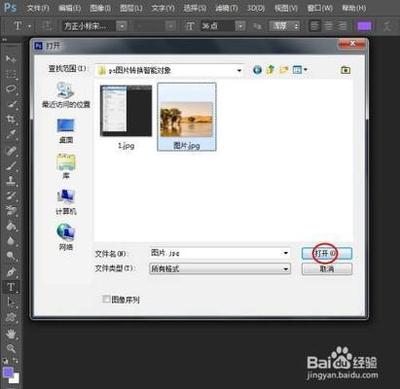Screen dimensions: 400x389
Task: Open the 帮助(H) menu
Action: coord(354,8)
